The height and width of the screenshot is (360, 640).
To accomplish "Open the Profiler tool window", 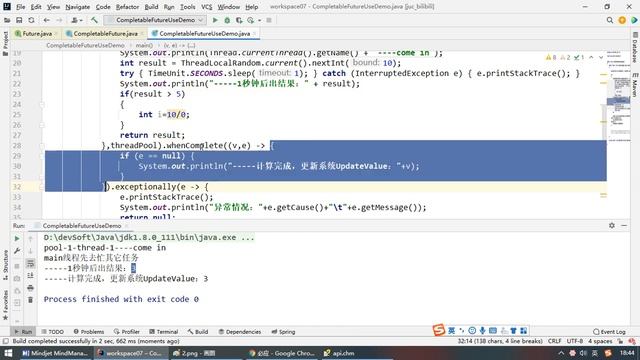I will pos(127,332).
